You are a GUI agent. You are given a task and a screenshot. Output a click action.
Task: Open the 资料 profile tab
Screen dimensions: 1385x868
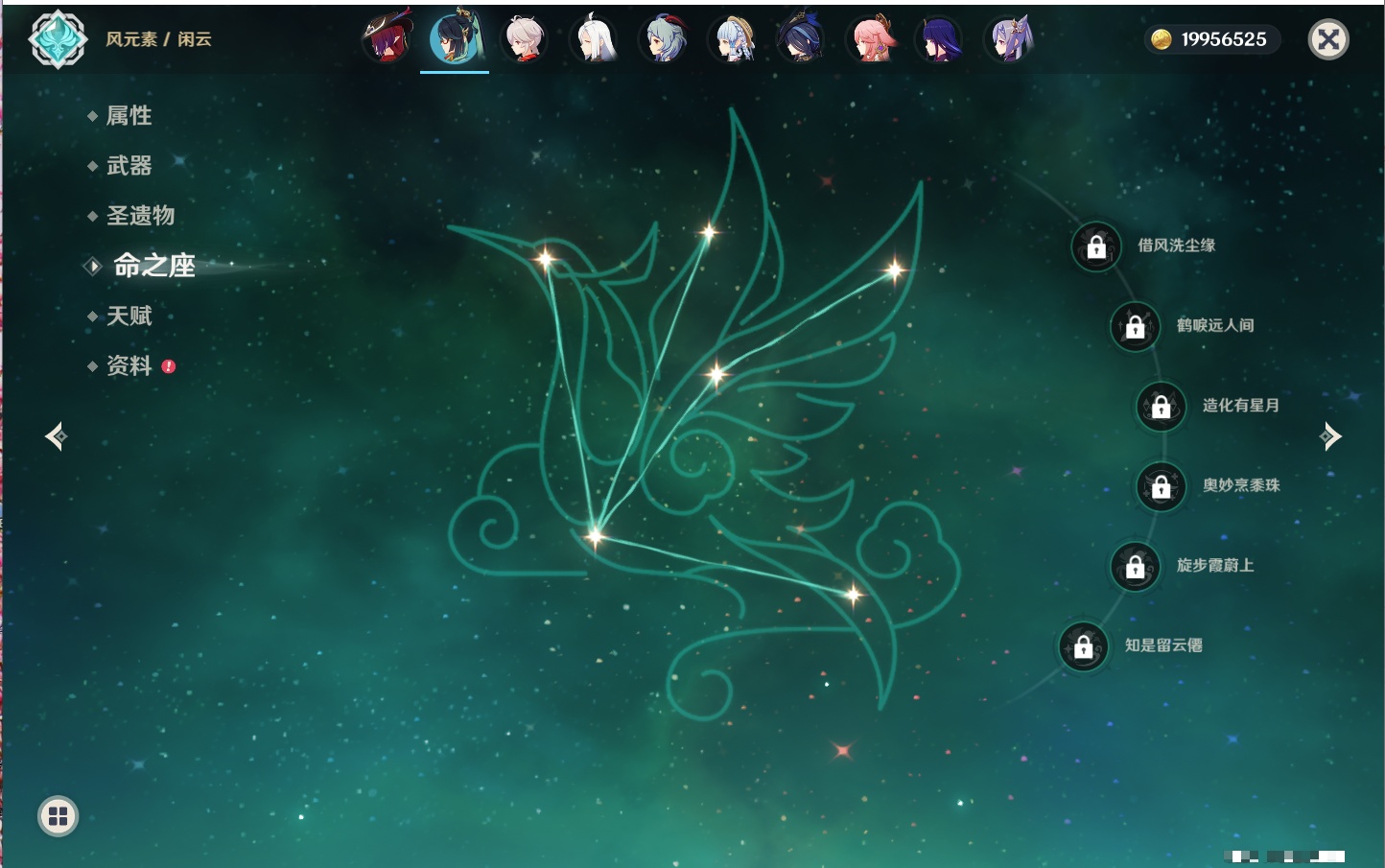point(129,365)
